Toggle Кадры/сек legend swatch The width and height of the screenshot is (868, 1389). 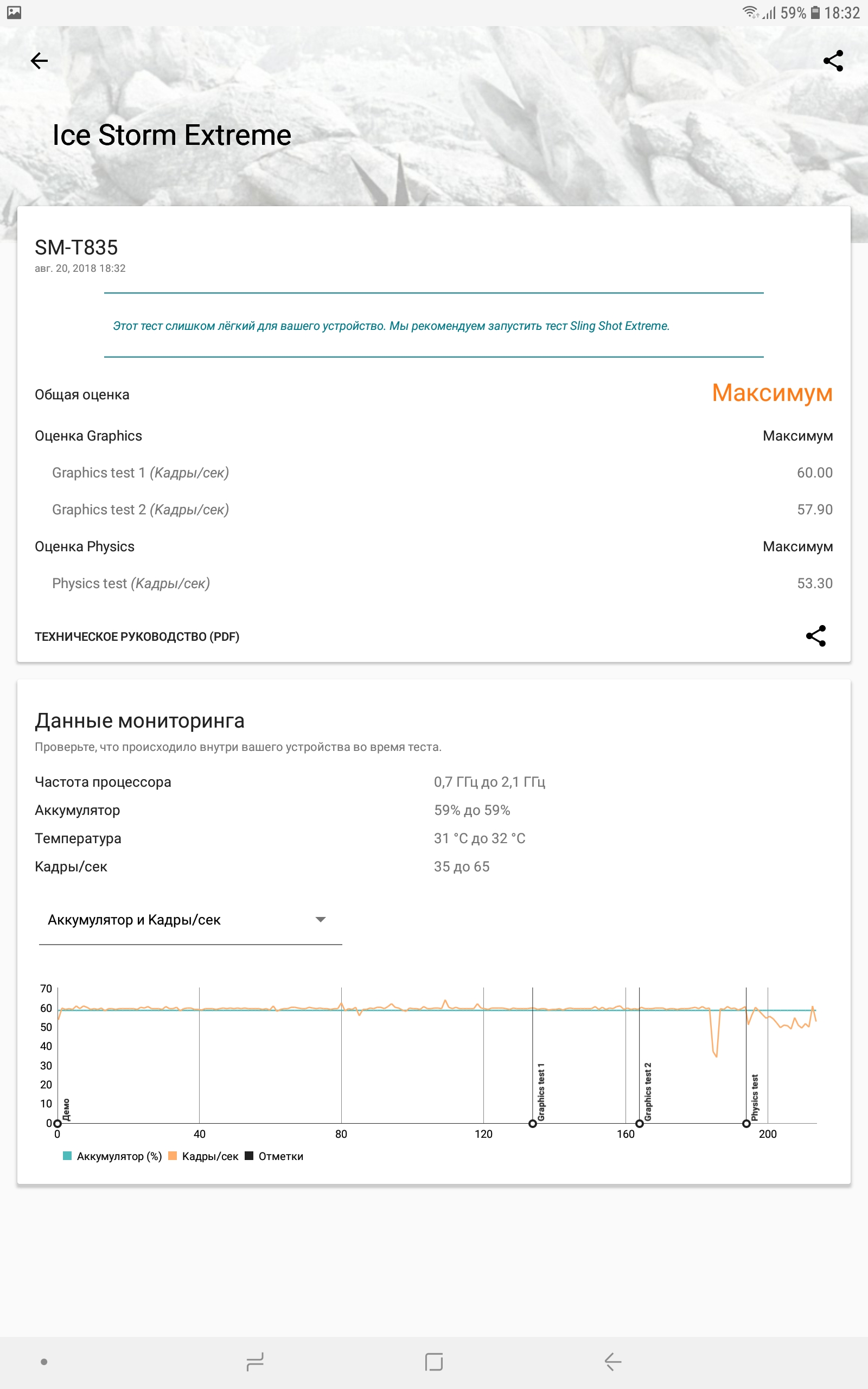point(172,1156)
